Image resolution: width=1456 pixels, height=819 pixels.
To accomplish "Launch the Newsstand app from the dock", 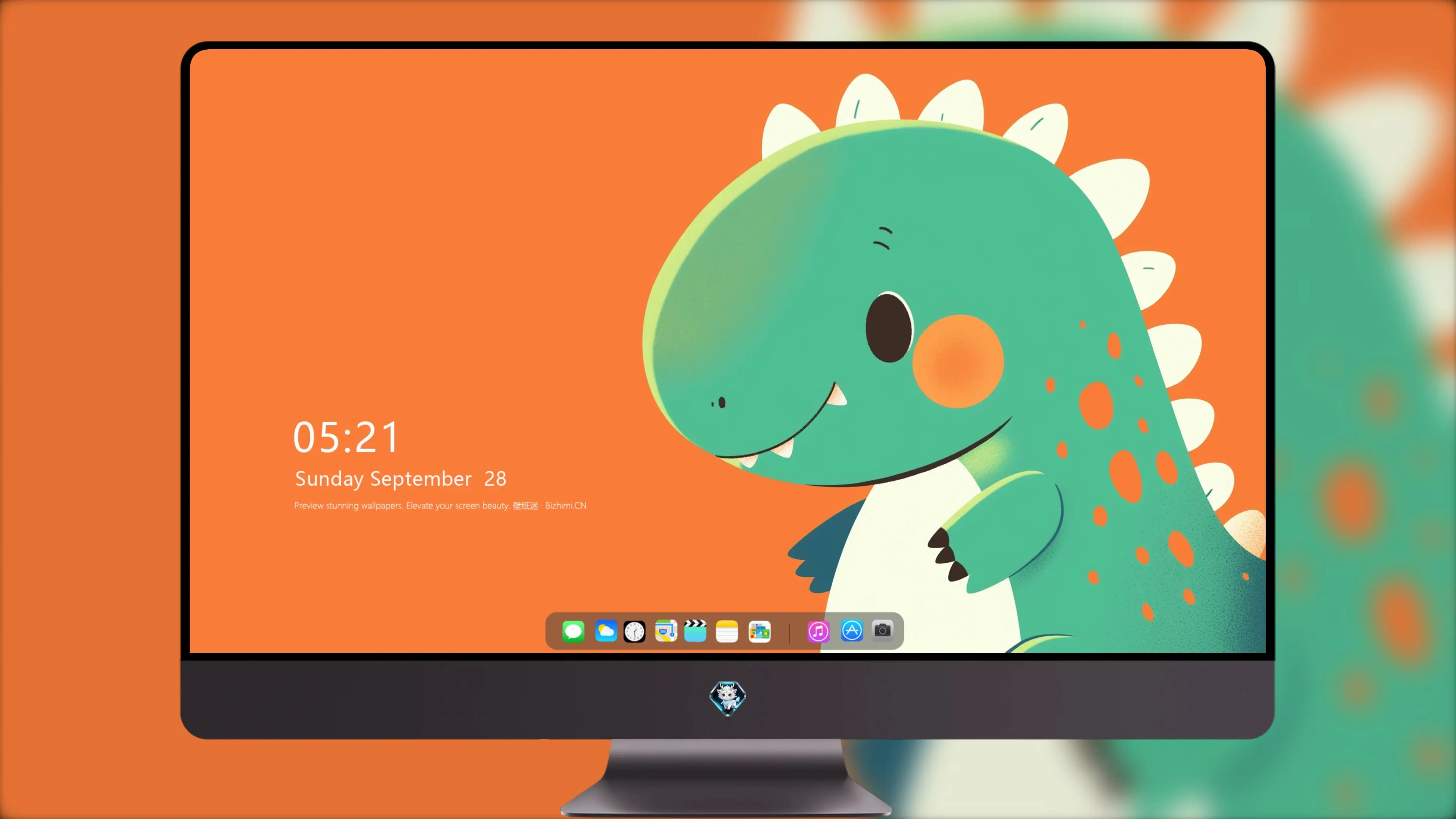I will [759, 631].
